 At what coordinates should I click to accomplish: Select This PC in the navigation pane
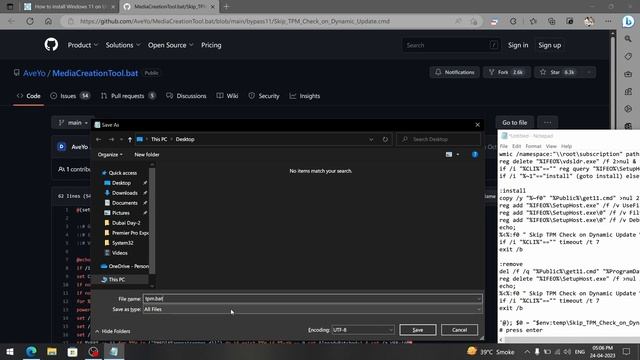pos(116,280)
